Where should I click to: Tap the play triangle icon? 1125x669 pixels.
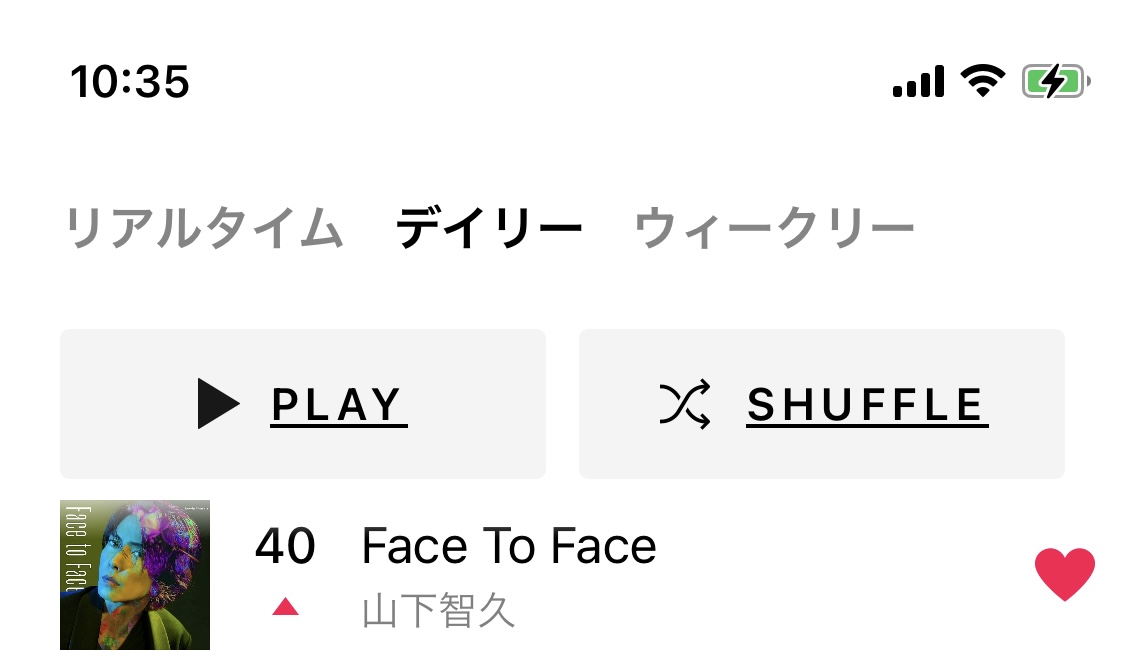pyautogui.click(x=218, y=403)
